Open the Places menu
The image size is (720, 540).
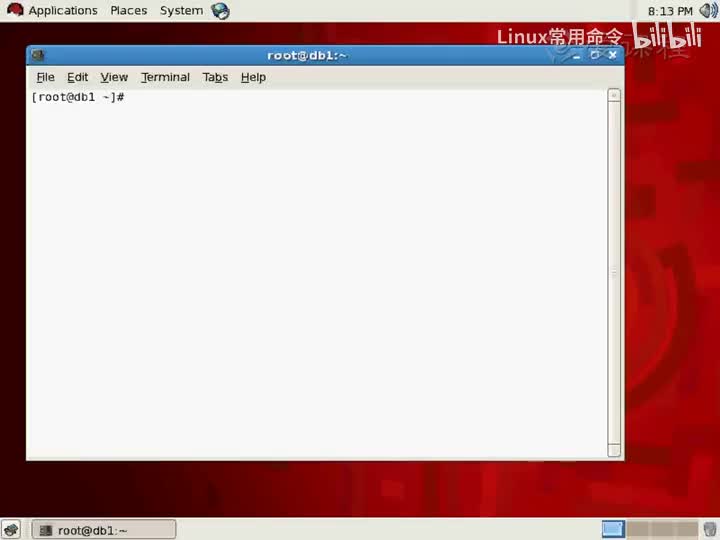click(x=129, y=11)
